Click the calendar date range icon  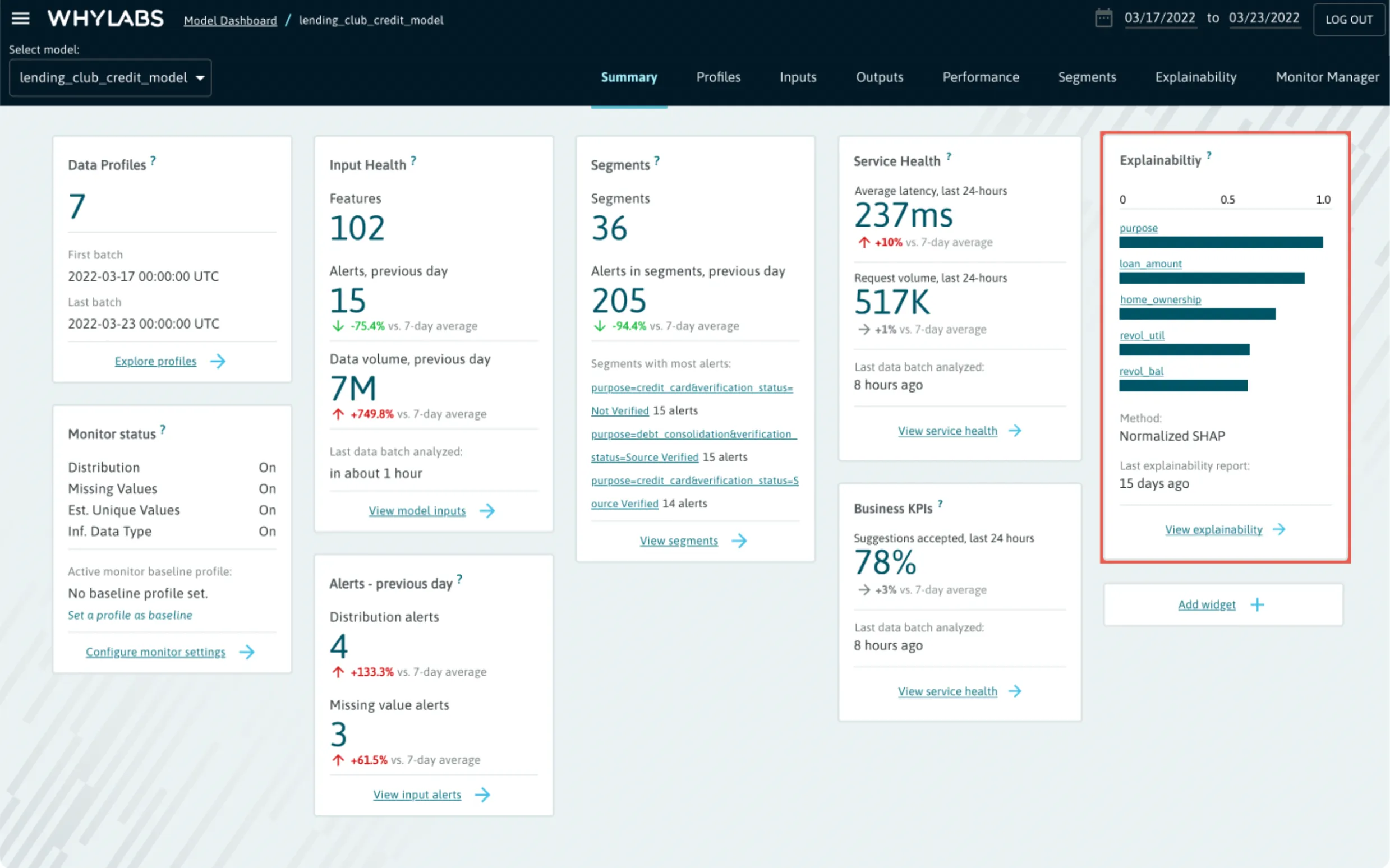pyautogui.click(x=1103, y=19)
